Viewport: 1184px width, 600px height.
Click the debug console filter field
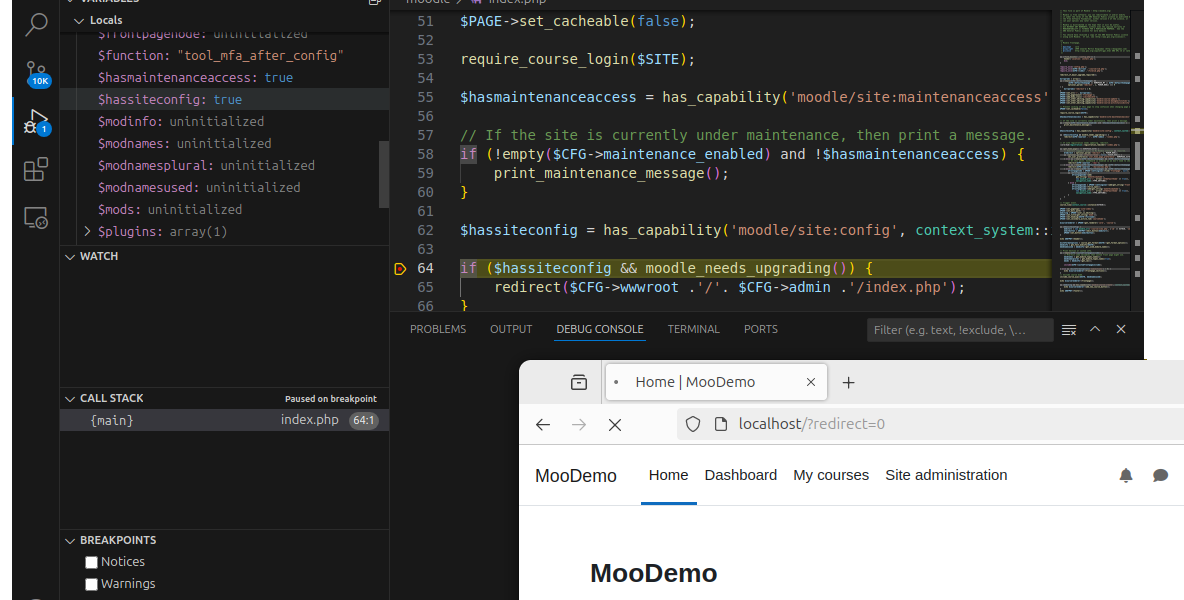[x=960, y=330]
